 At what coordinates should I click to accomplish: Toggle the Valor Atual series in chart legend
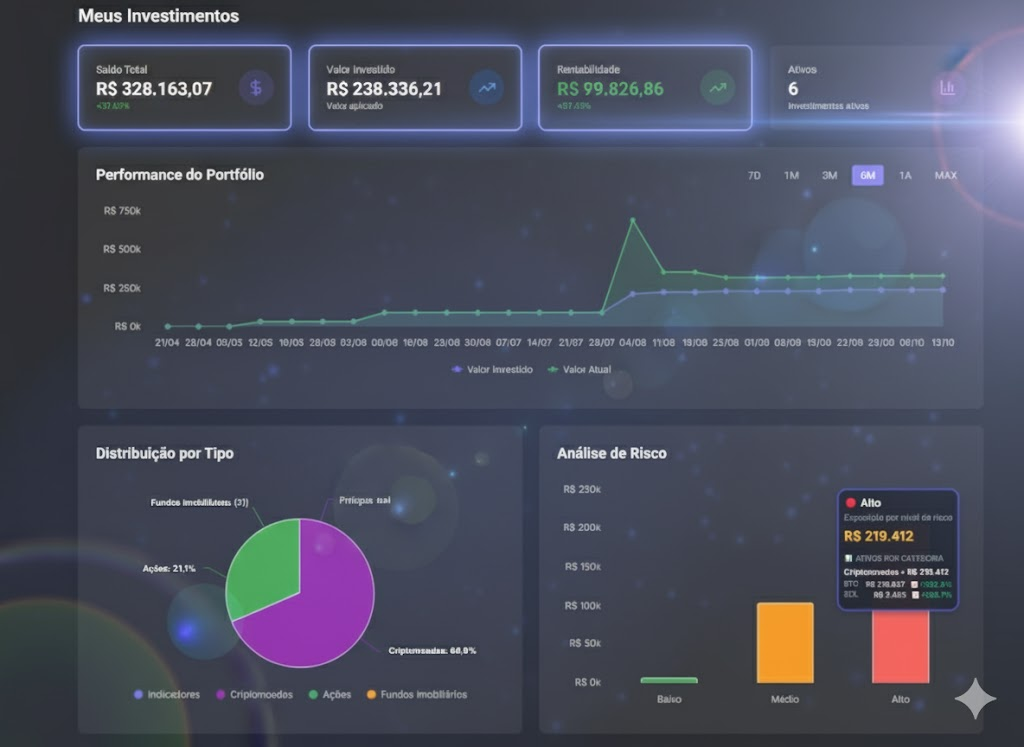click(x=583, y=369)
